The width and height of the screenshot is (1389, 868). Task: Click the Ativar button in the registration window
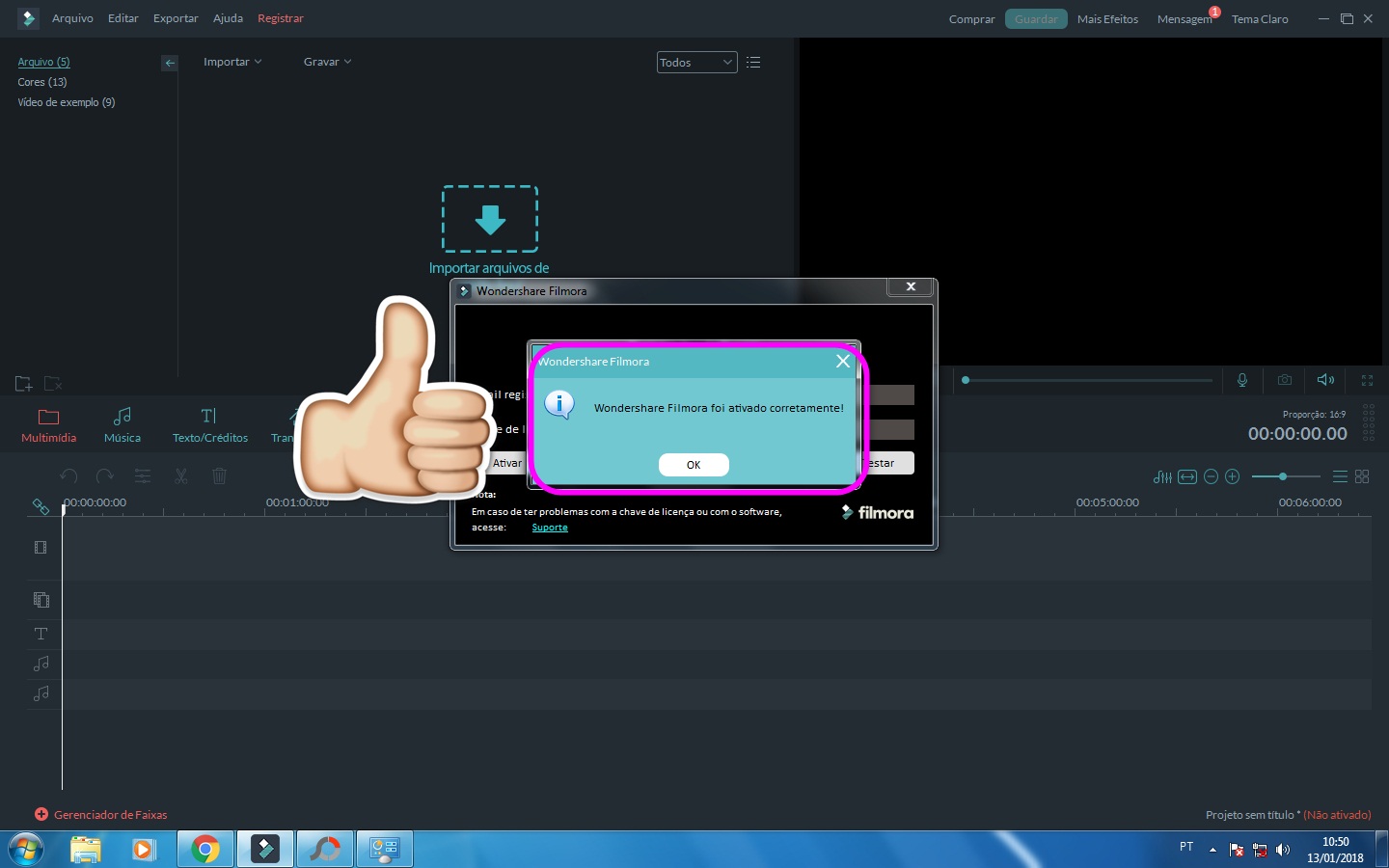point(507,463)
